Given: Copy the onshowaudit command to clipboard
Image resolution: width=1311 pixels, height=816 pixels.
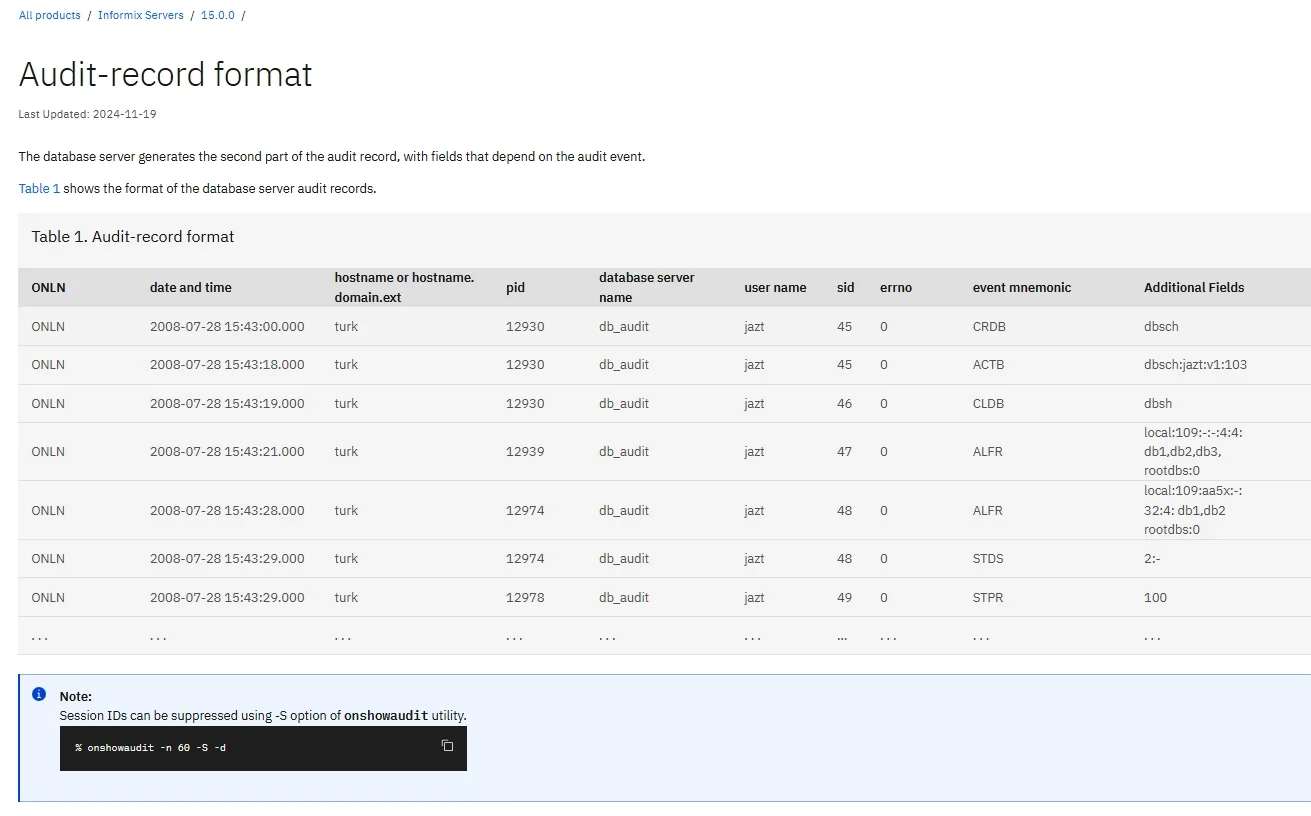Looking at the screenshot, I should [x=447, y=745].
